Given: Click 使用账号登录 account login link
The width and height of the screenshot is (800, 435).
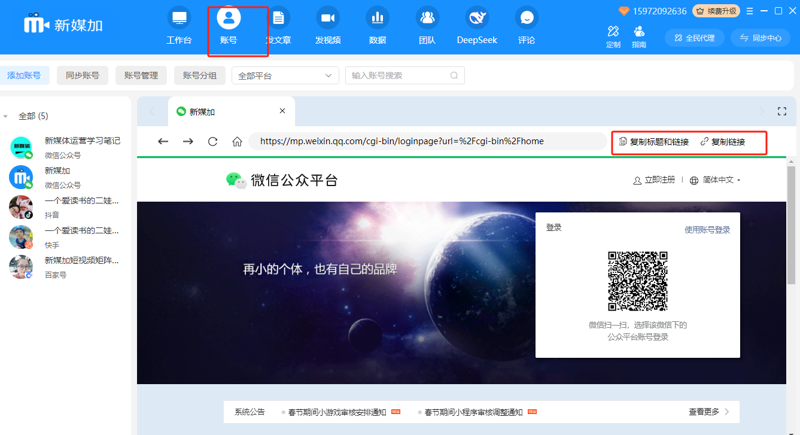Looking at the screenshot, I should (707, 230).
